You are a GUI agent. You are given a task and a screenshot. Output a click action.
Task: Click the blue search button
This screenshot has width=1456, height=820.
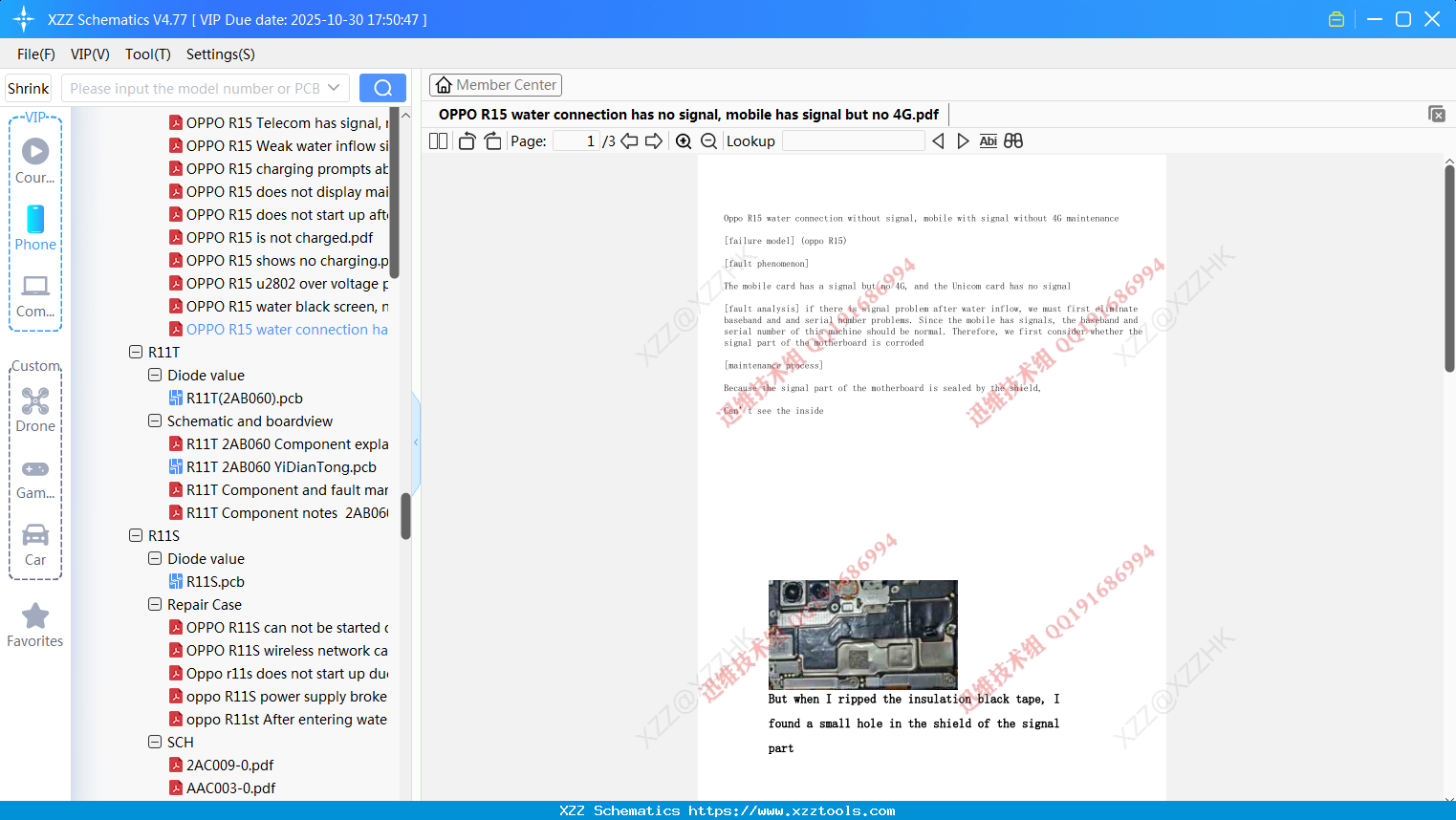(382, 88)
